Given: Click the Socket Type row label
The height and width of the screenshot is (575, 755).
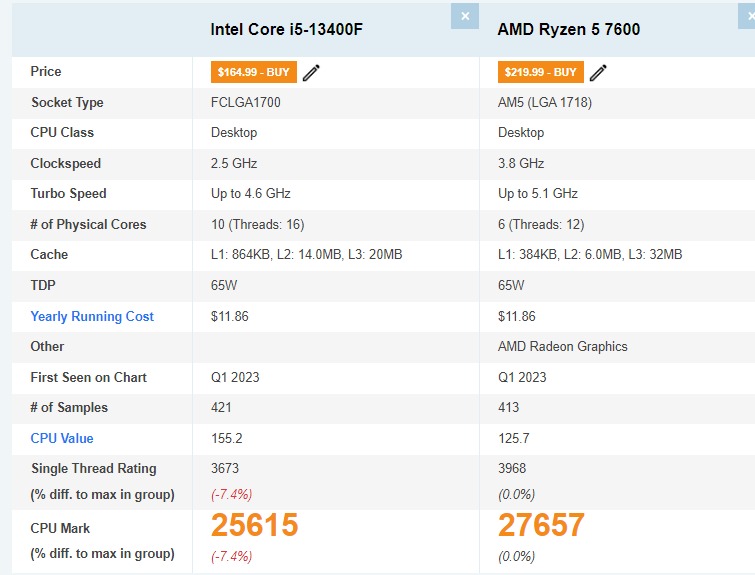Looking at the screenshot, I should point(67,103).
